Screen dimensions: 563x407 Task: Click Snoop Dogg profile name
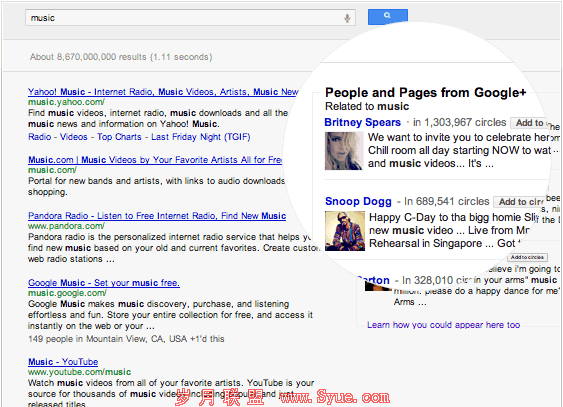point(358,201)
